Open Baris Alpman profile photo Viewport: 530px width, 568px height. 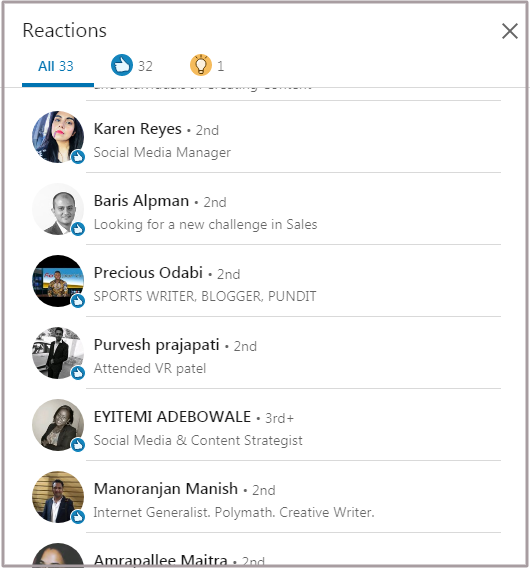tap(58, 209)
